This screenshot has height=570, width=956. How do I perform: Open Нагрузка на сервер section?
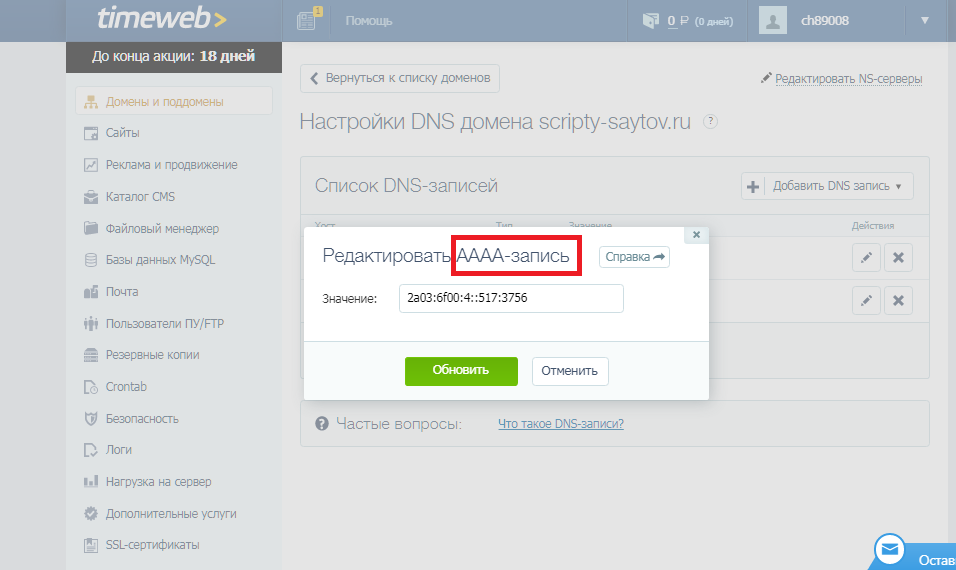(x=159, y=482)
